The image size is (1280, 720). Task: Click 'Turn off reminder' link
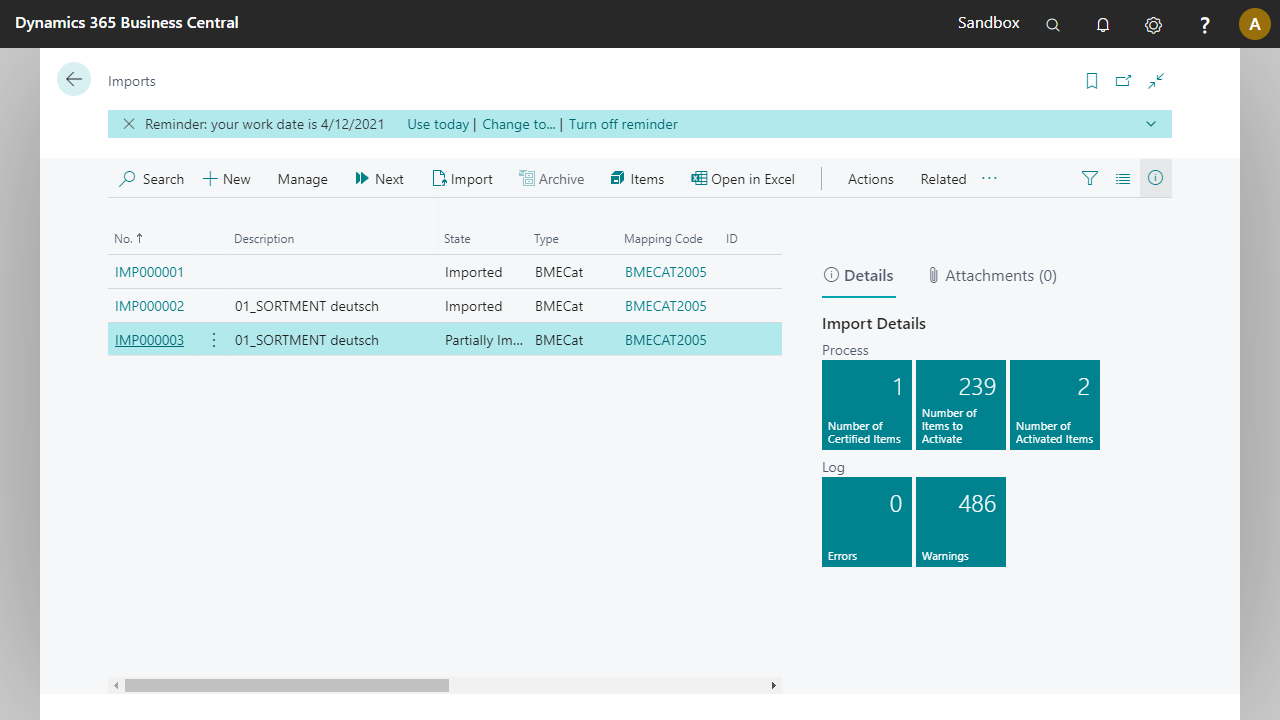coord(623,124)
